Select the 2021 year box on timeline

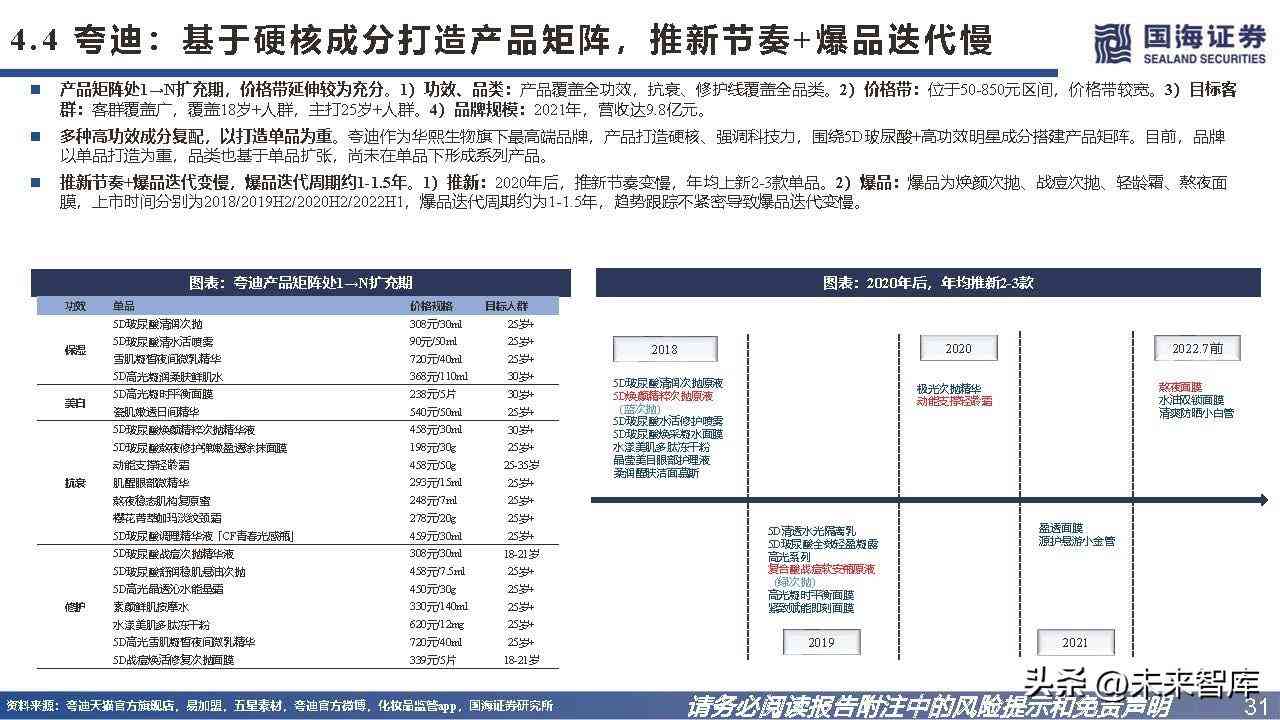1074,642
